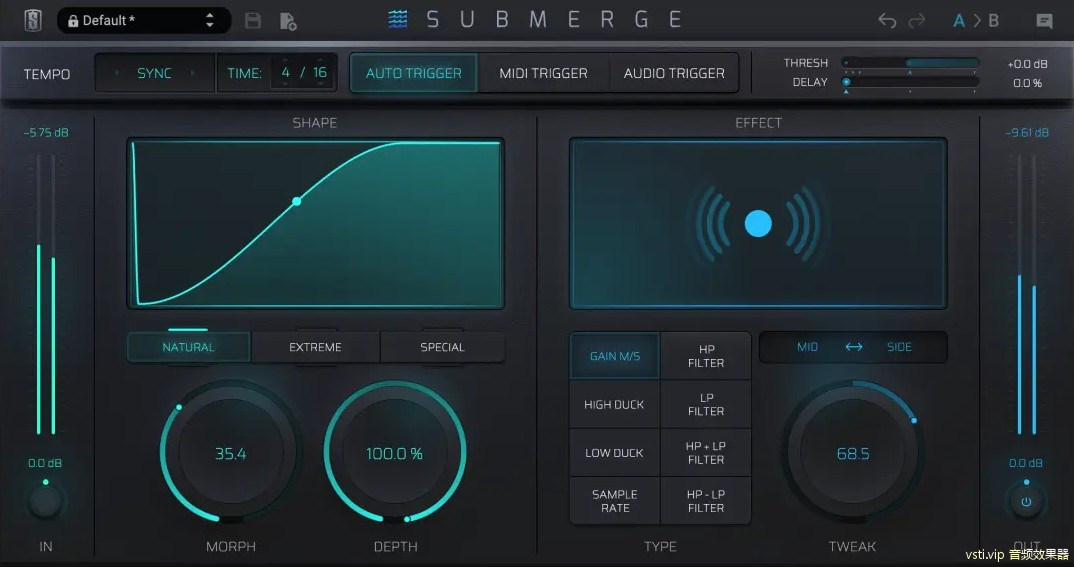Click the MID label
Viewport: 1074px width, 567px height.
pyautogui.click(x=808, y=347)
